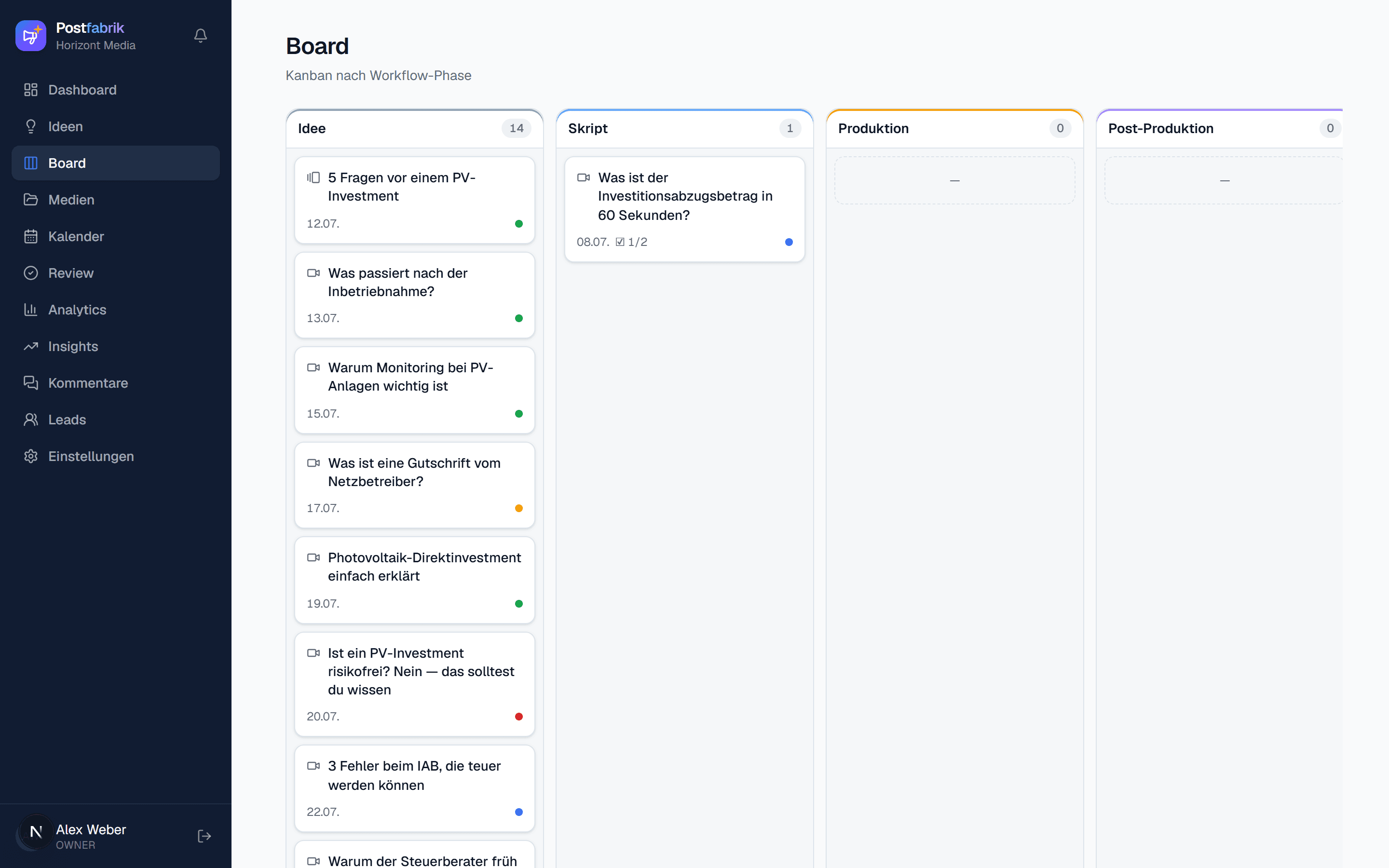
Task: Click the Skript column count badge 1
Action: 790,128
